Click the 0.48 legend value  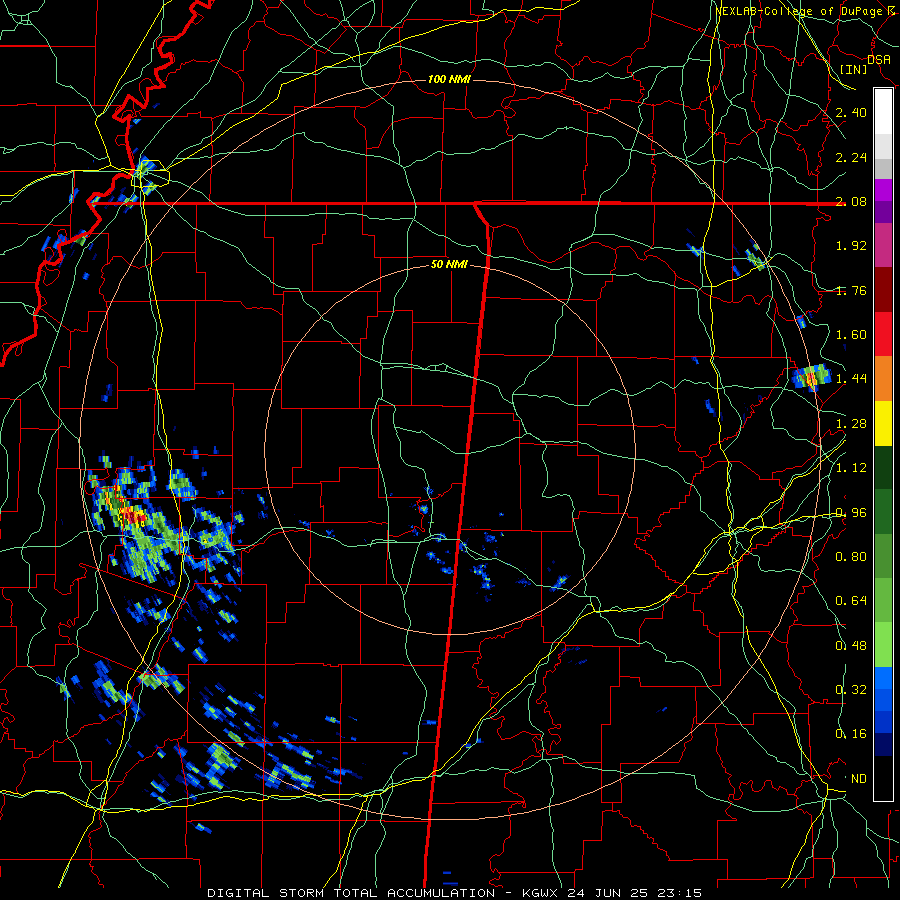[x=851, y=646]
